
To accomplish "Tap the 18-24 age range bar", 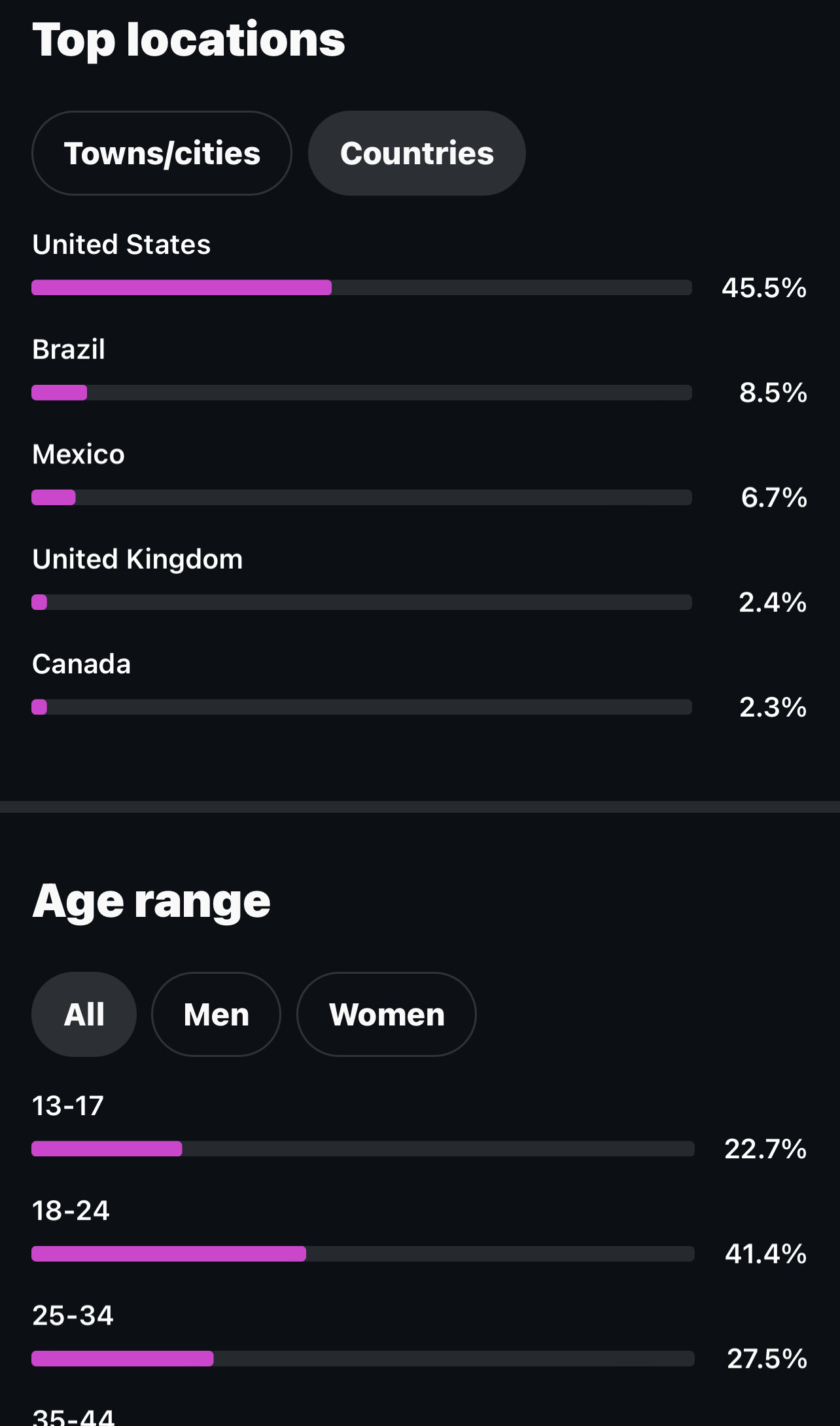I will 362,1254.
